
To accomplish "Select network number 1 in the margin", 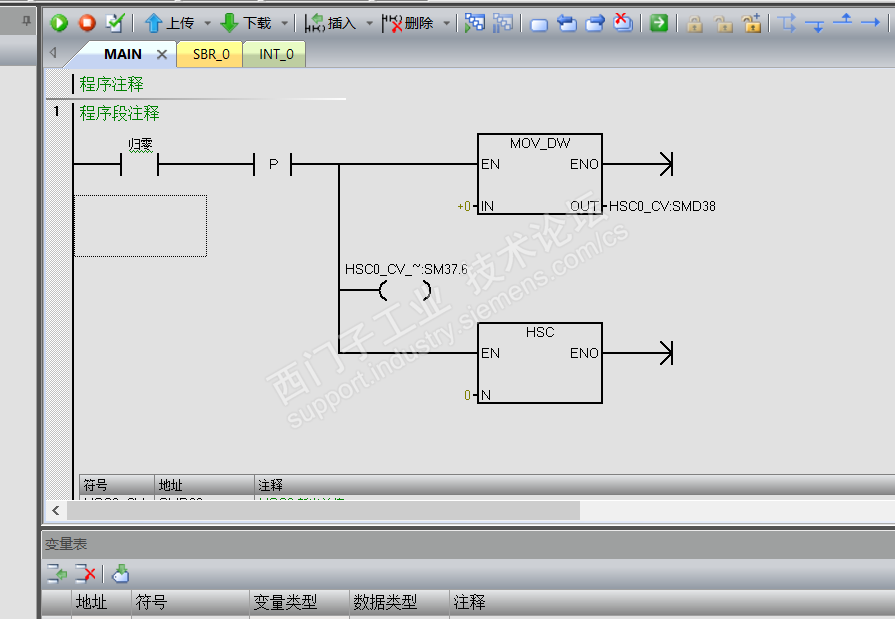I will pyautogui.click(x=57, y=111).
